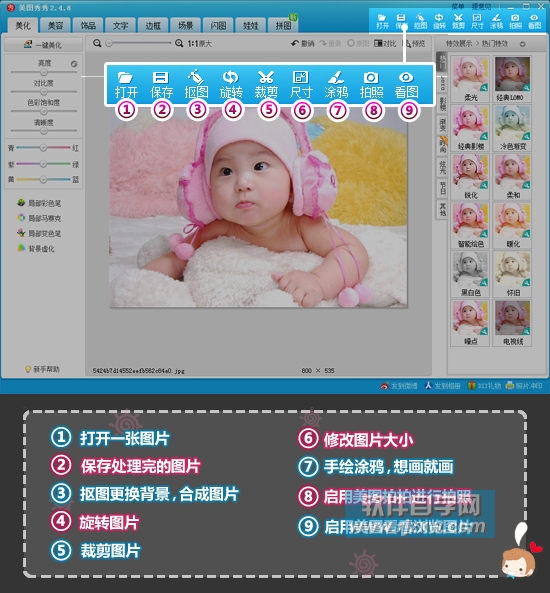This screenshot has width=550, height=593.
Task: Select the 美化 tab
Action: tap(23, 25)
